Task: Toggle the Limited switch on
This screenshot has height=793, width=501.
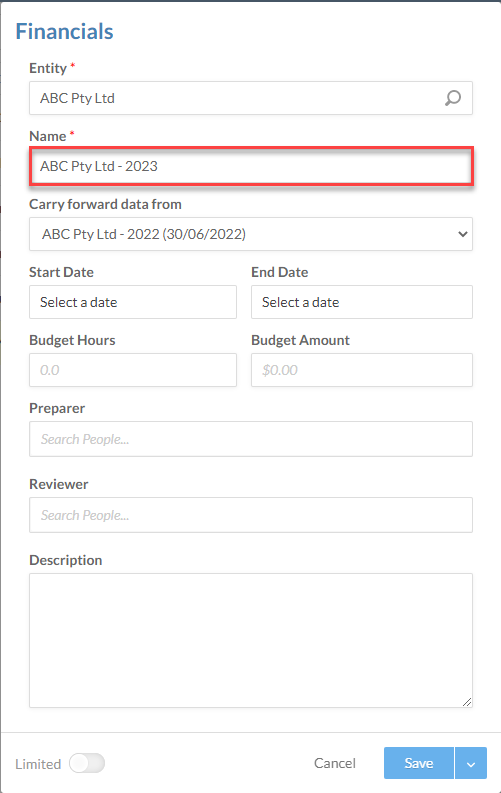Action: 87,763
